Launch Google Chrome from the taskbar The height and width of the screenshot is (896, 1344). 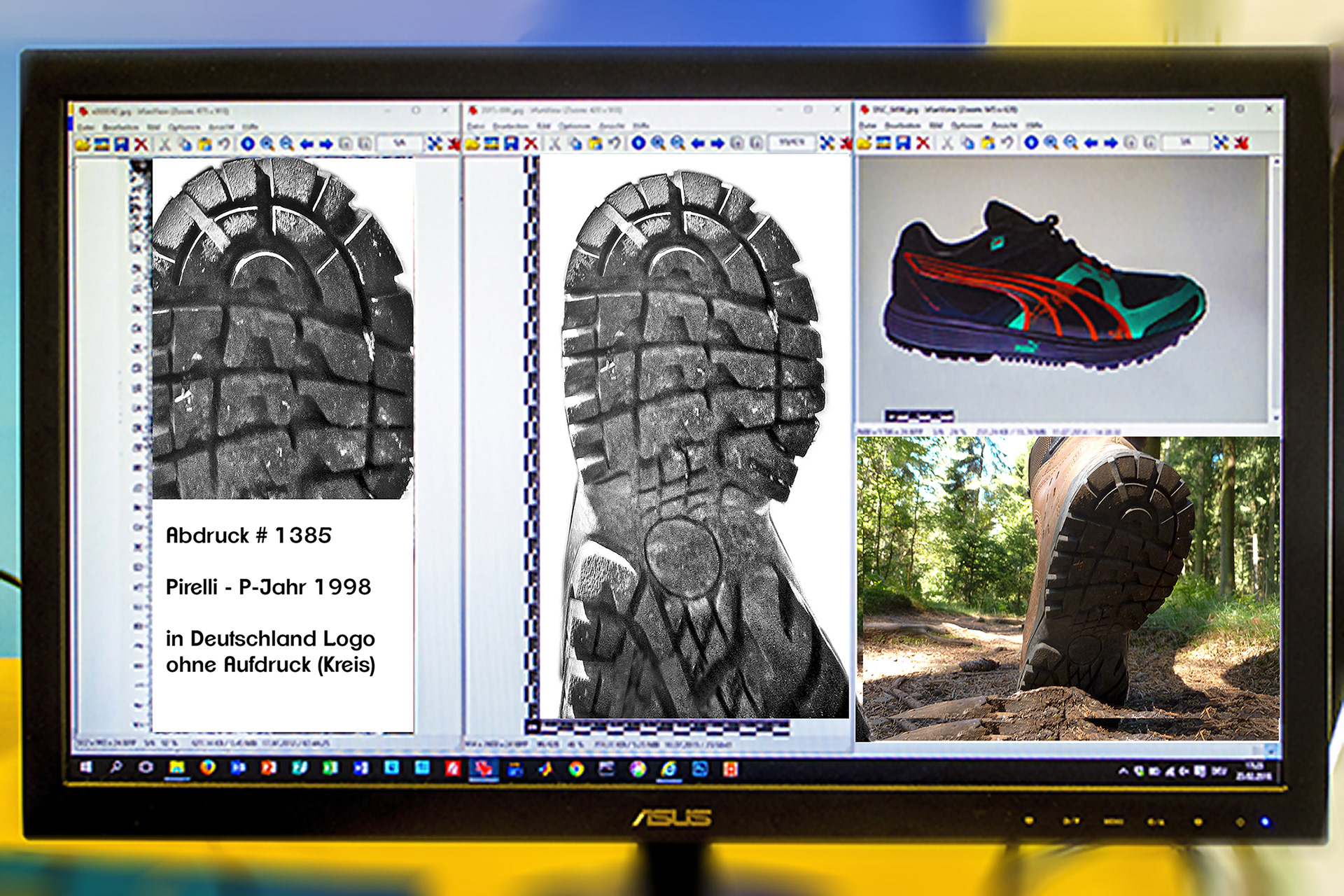576,769
